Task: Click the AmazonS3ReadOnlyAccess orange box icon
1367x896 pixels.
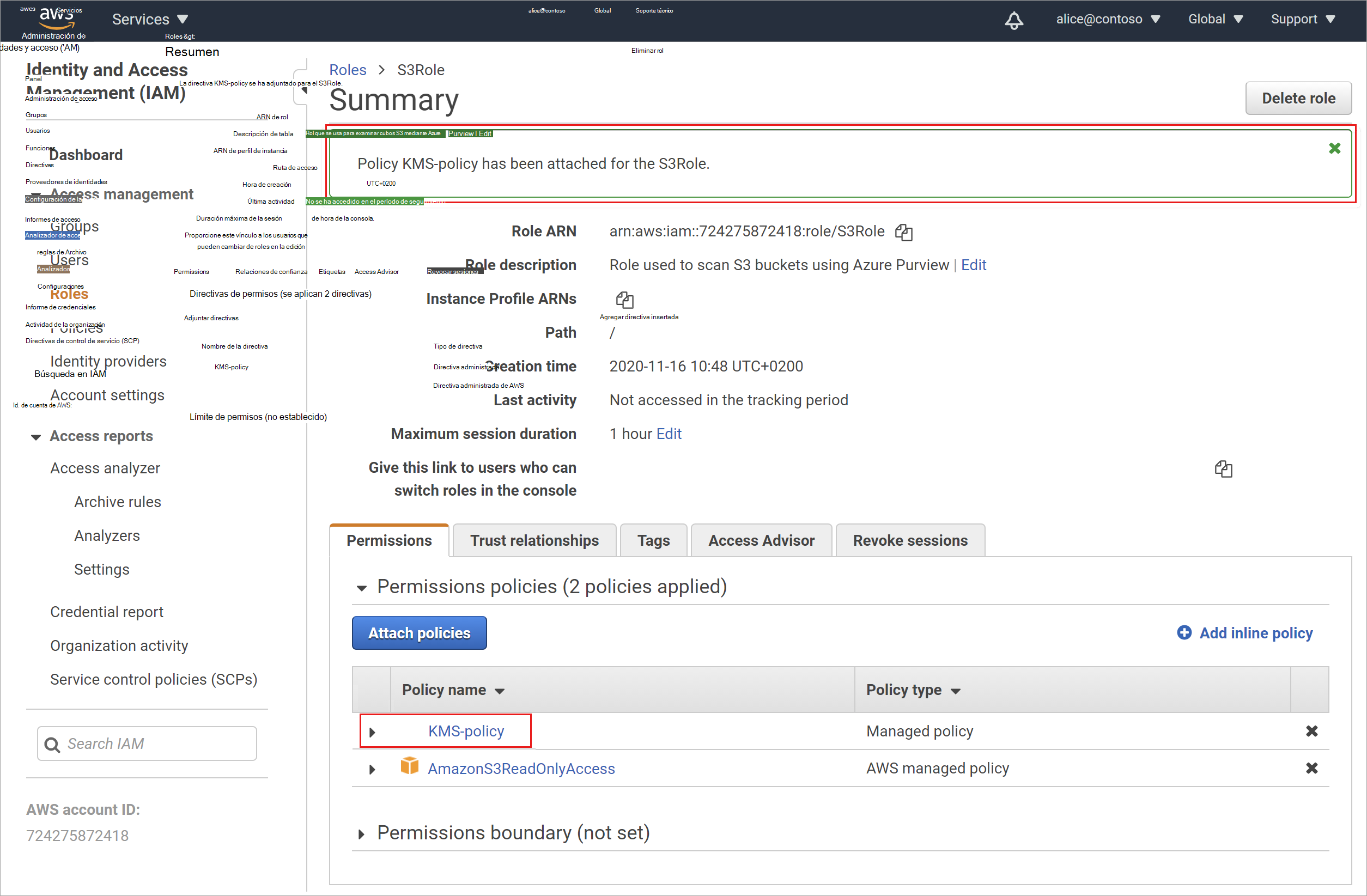Action: (x=410, y=766)
